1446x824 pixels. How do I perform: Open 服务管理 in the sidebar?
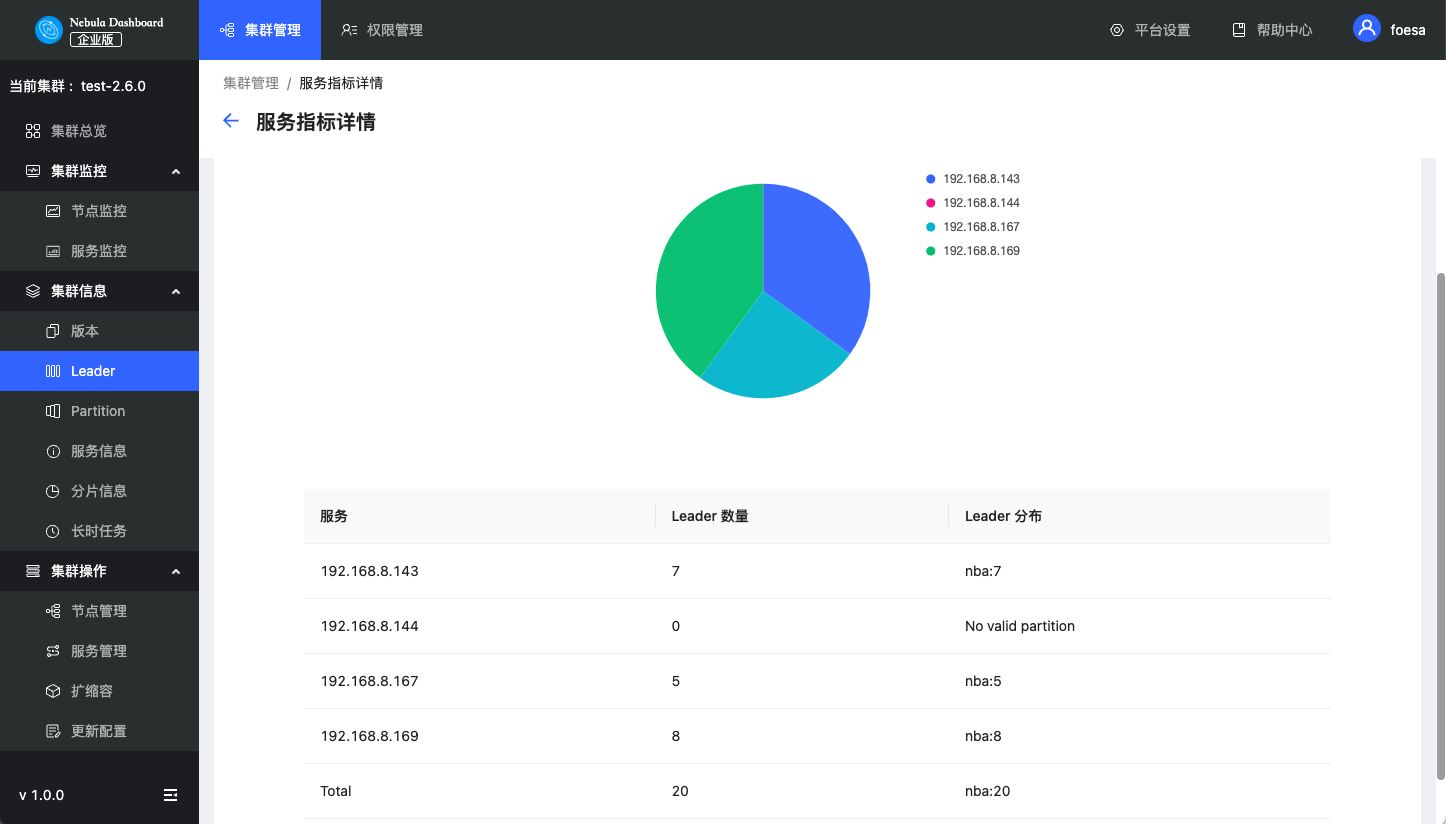click(x=98, y=651)
